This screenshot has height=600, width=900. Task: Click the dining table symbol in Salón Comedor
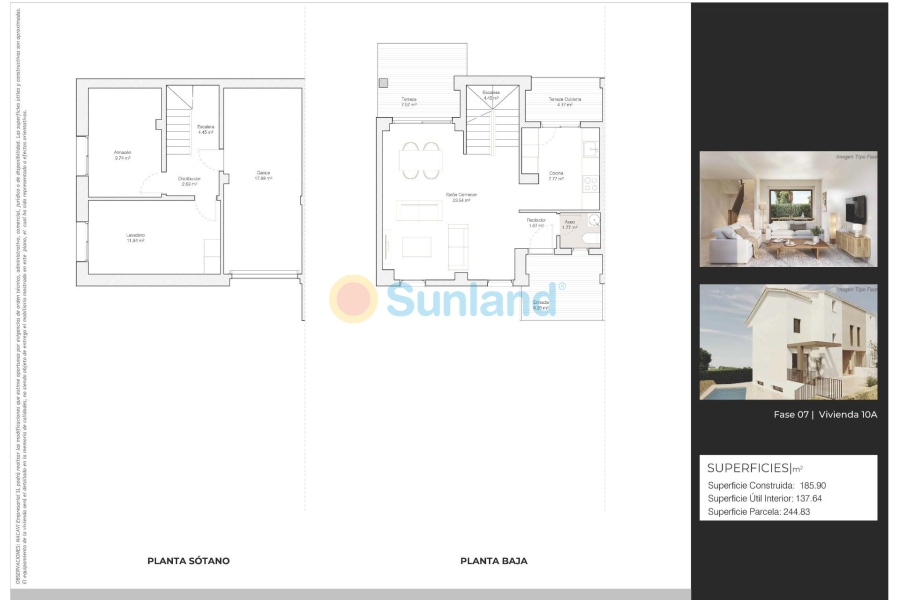[x=421, y=161]
